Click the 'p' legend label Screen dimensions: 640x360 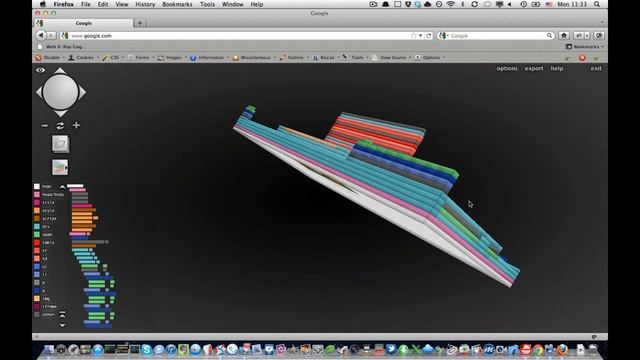(44, 282)
